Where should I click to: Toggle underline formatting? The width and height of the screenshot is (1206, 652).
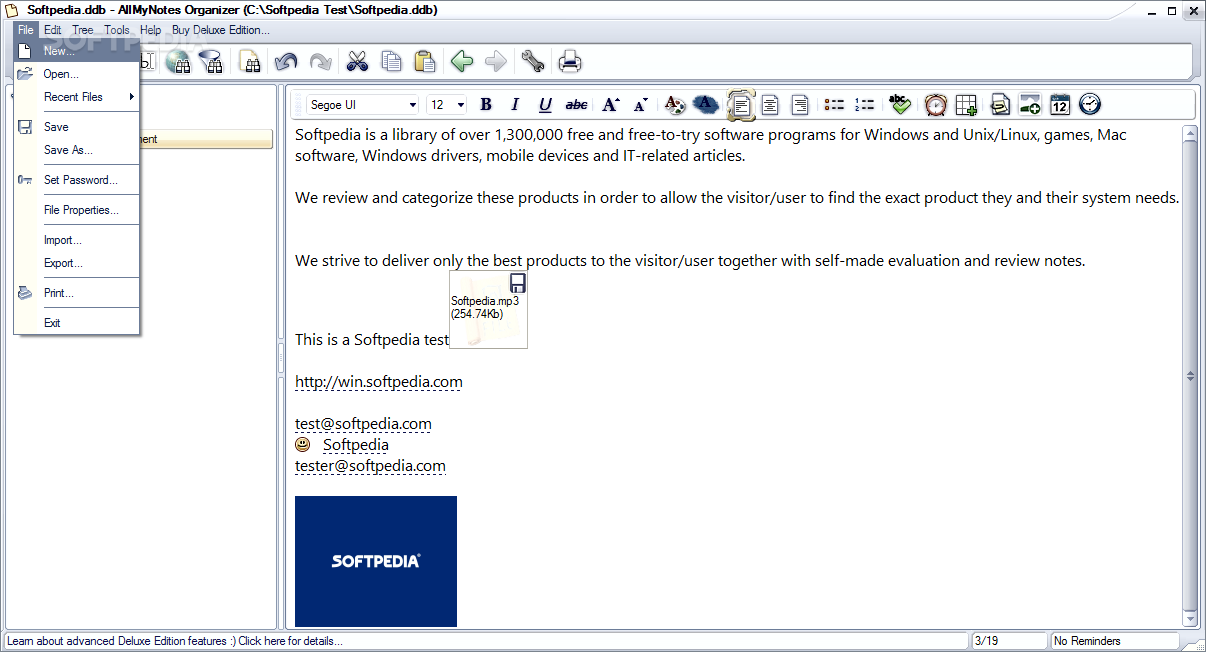pyautogui.click(x=545, y=104)
